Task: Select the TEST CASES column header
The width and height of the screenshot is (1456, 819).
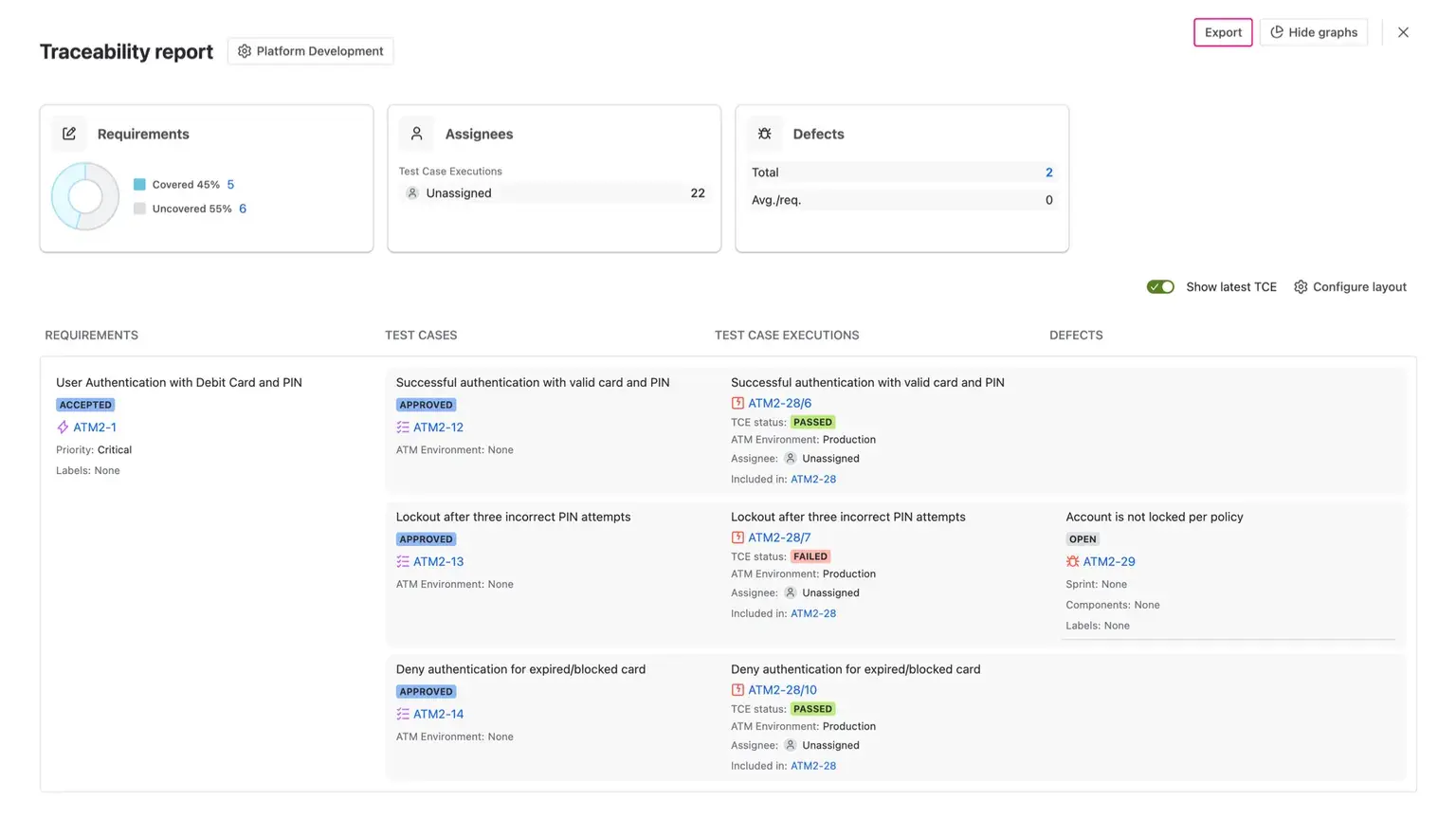Action: tap(421, 335)
